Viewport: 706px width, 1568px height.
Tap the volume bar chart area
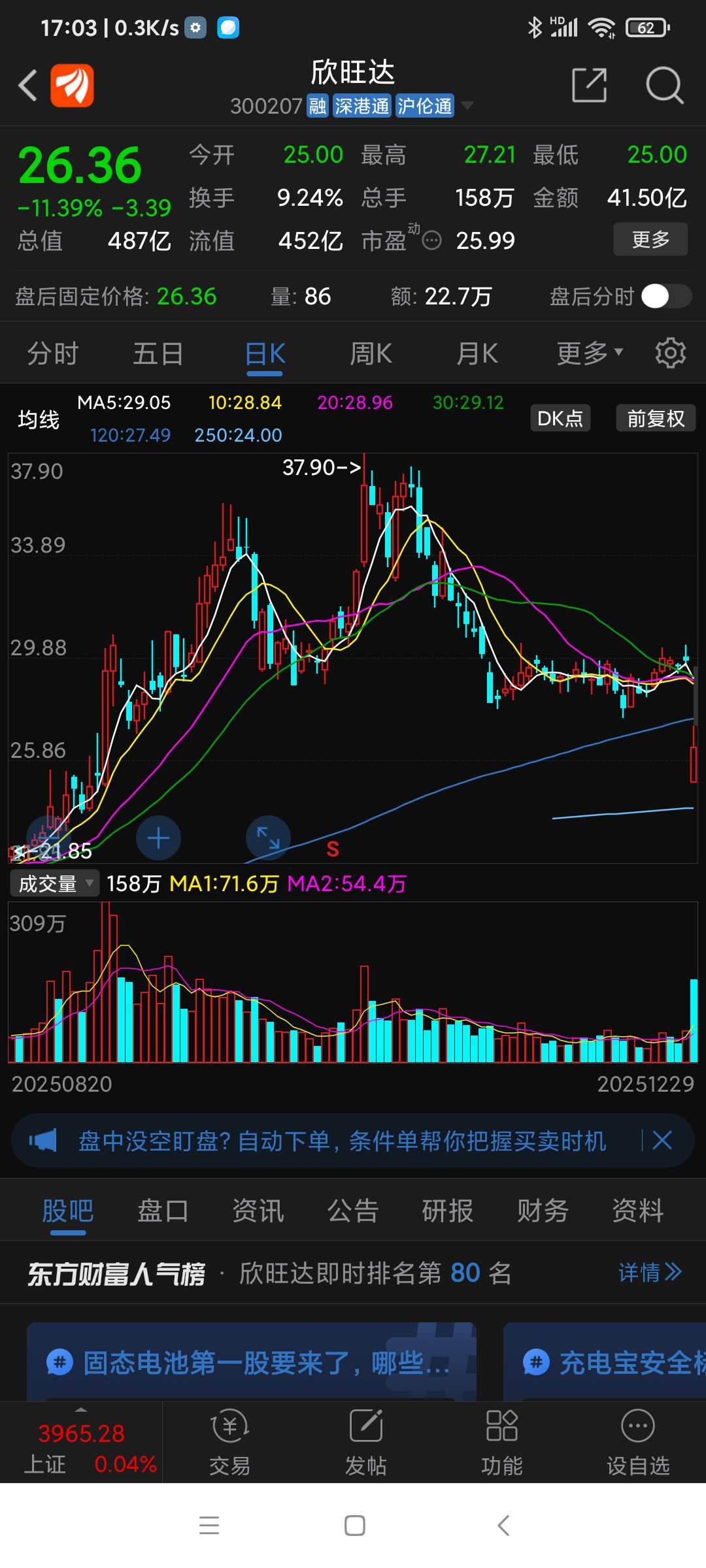(353, 983)
